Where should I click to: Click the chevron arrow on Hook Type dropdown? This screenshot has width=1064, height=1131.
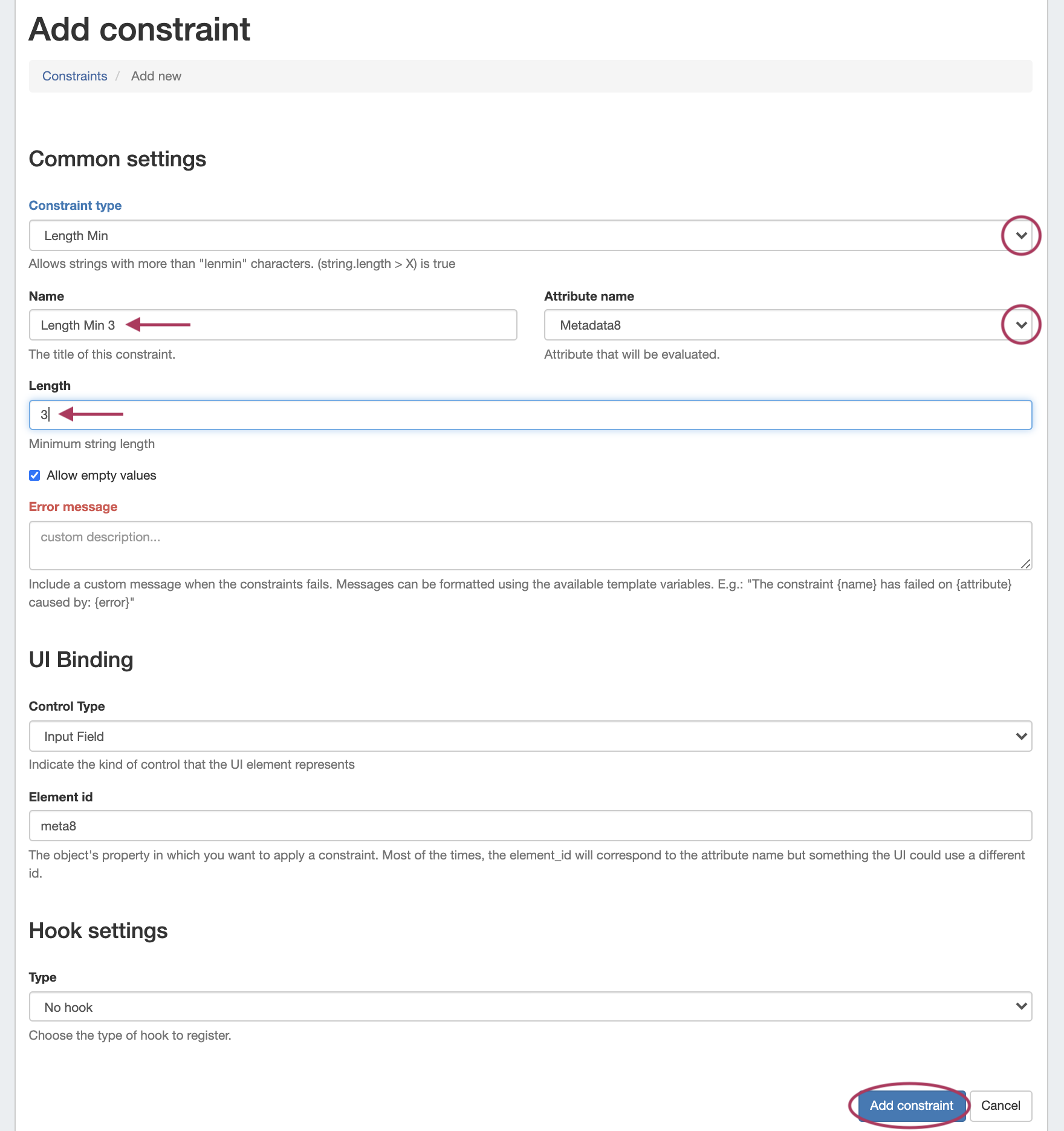(x=1021, y=1007)
